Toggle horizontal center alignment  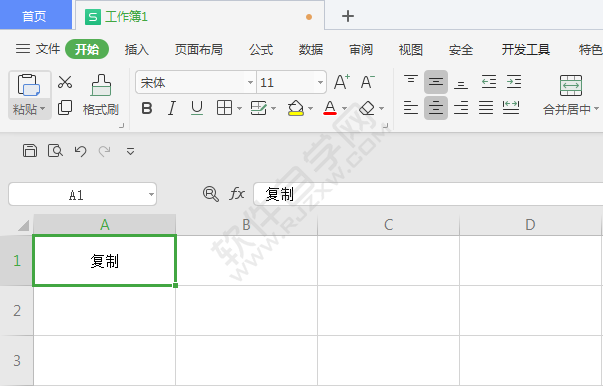(436, 108)
